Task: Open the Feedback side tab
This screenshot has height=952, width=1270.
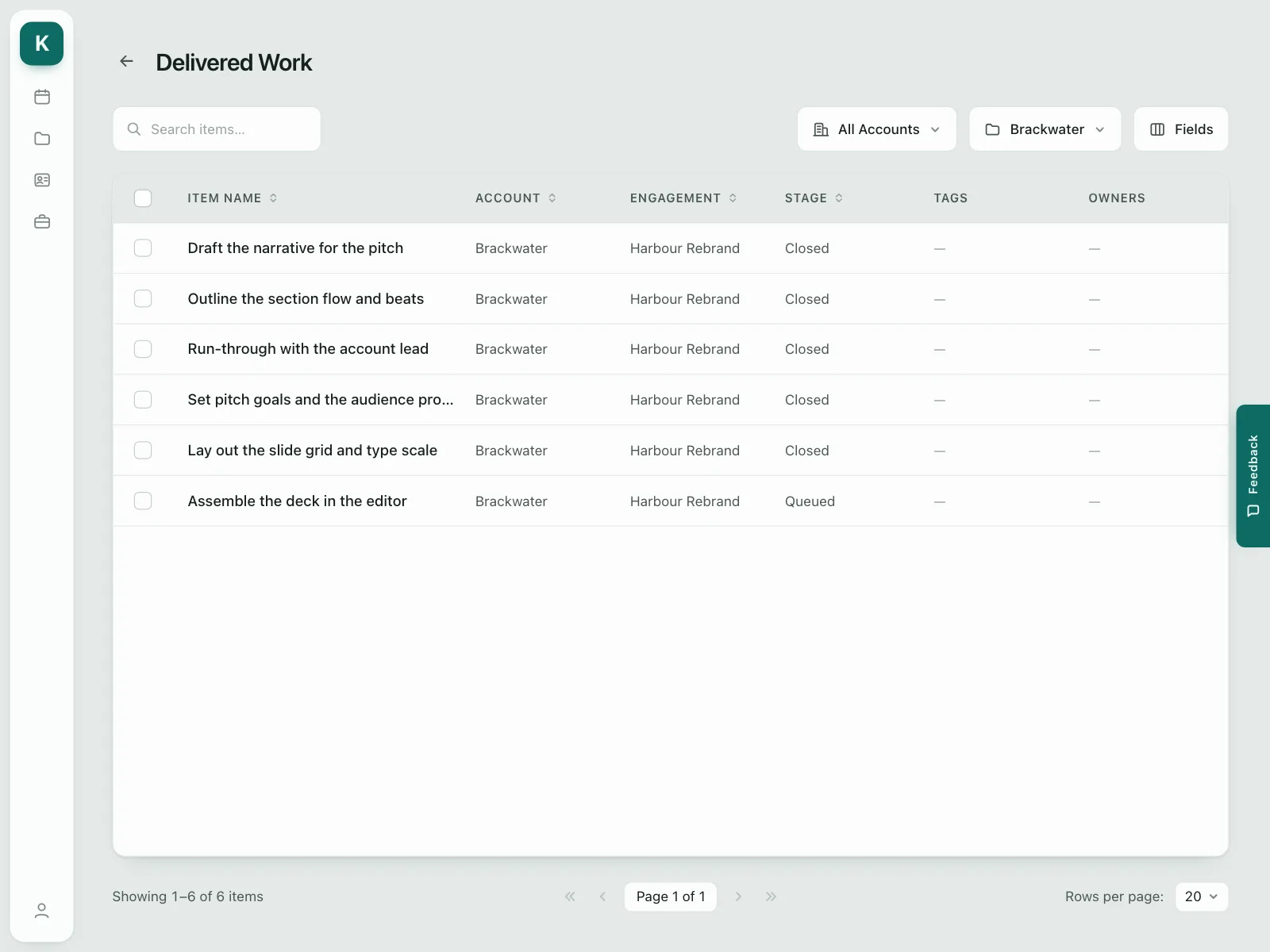Action: point(1253,476)
